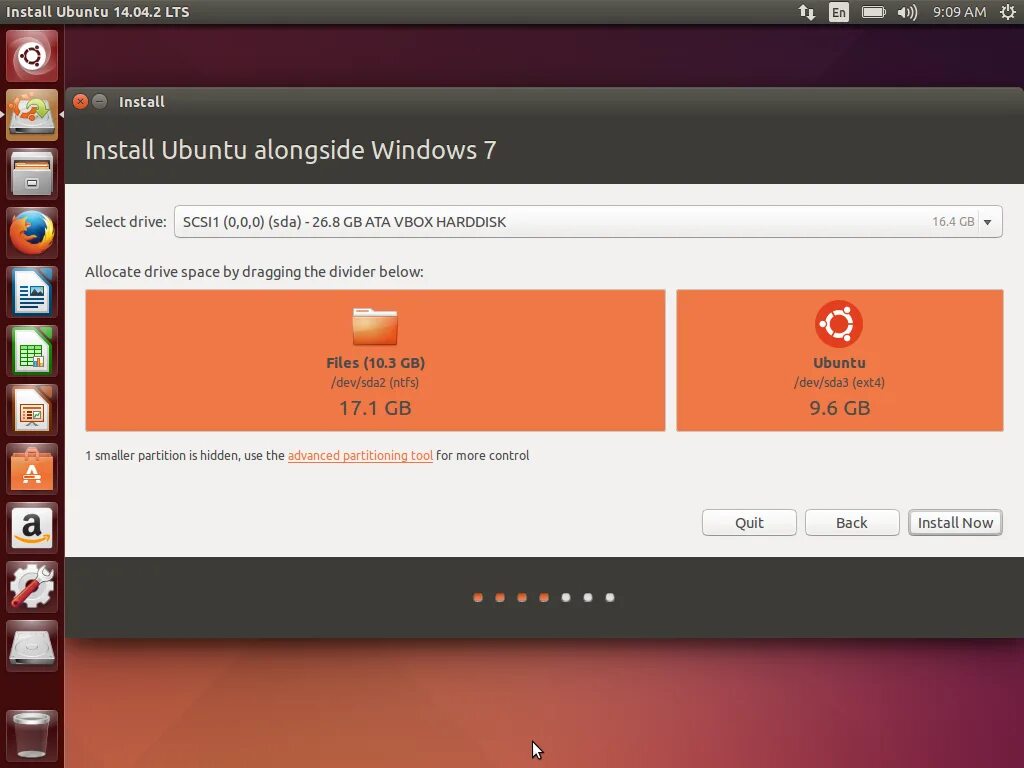This screenshot has height=768, width=1024.
Task: Click the divider between Files and Ubuntu partitions
Action: click(671, 360)
